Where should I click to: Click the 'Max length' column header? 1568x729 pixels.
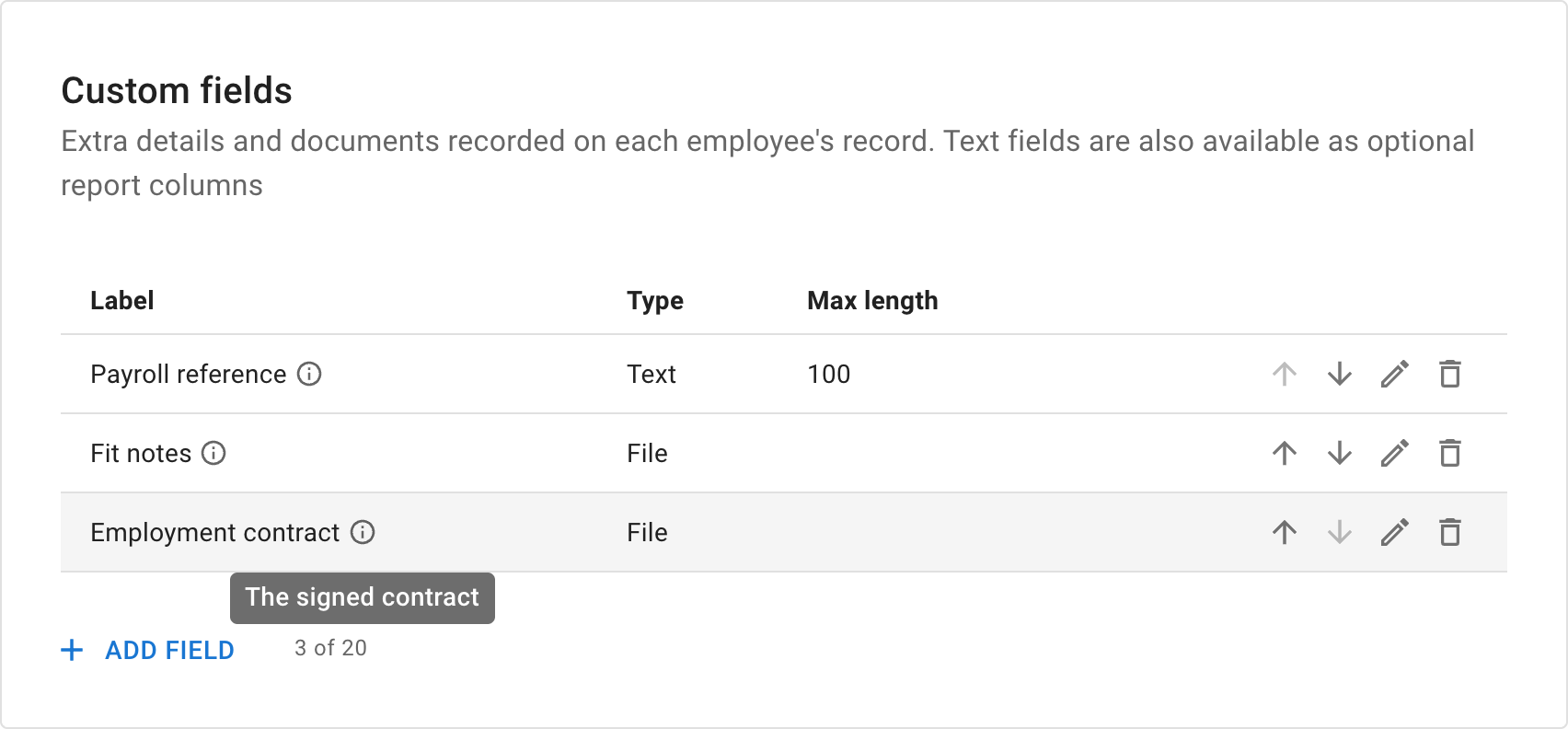(x=872, y=301)
